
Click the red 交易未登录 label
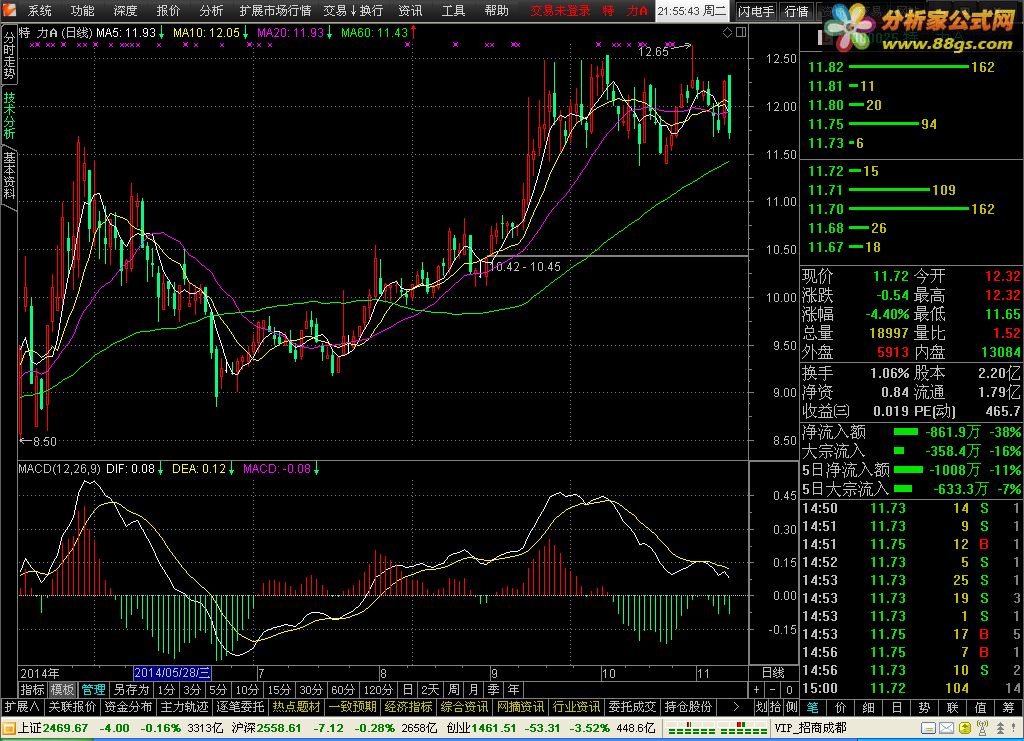point(560,10)
